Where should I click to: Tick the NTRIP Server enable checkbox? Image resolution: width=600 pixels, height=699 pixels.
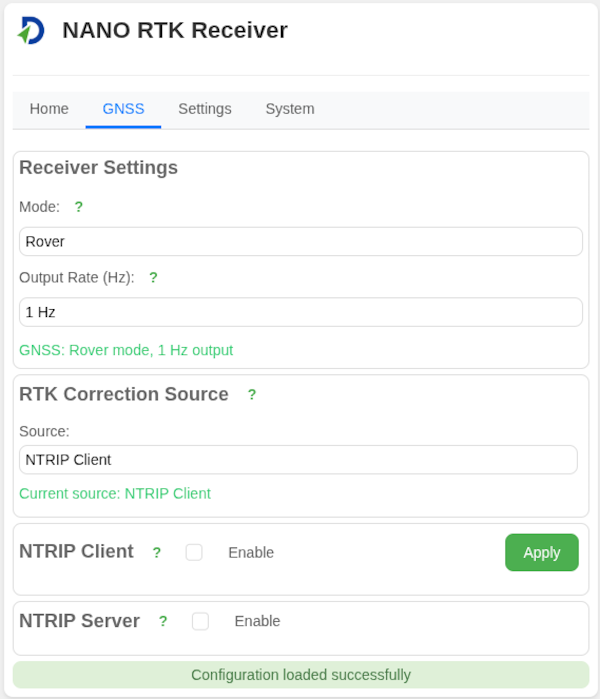200,621
